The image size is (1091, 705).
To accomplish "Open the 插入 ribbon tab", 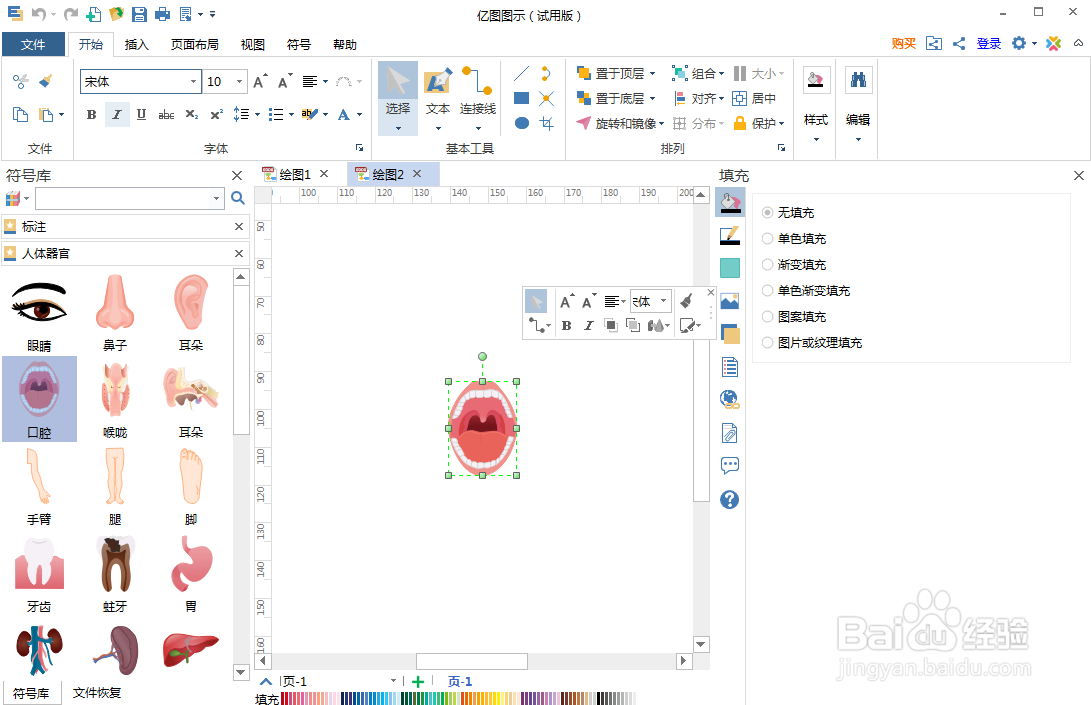I will (136, 44).
